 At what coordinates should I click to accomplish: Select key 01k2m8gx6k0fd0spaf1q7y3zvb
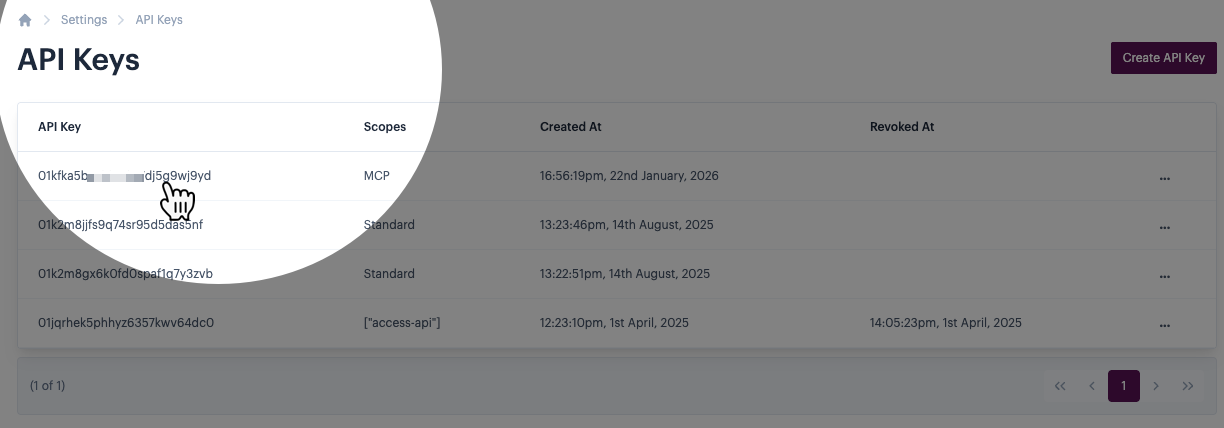pyautogui.click(x=125, y=274)
